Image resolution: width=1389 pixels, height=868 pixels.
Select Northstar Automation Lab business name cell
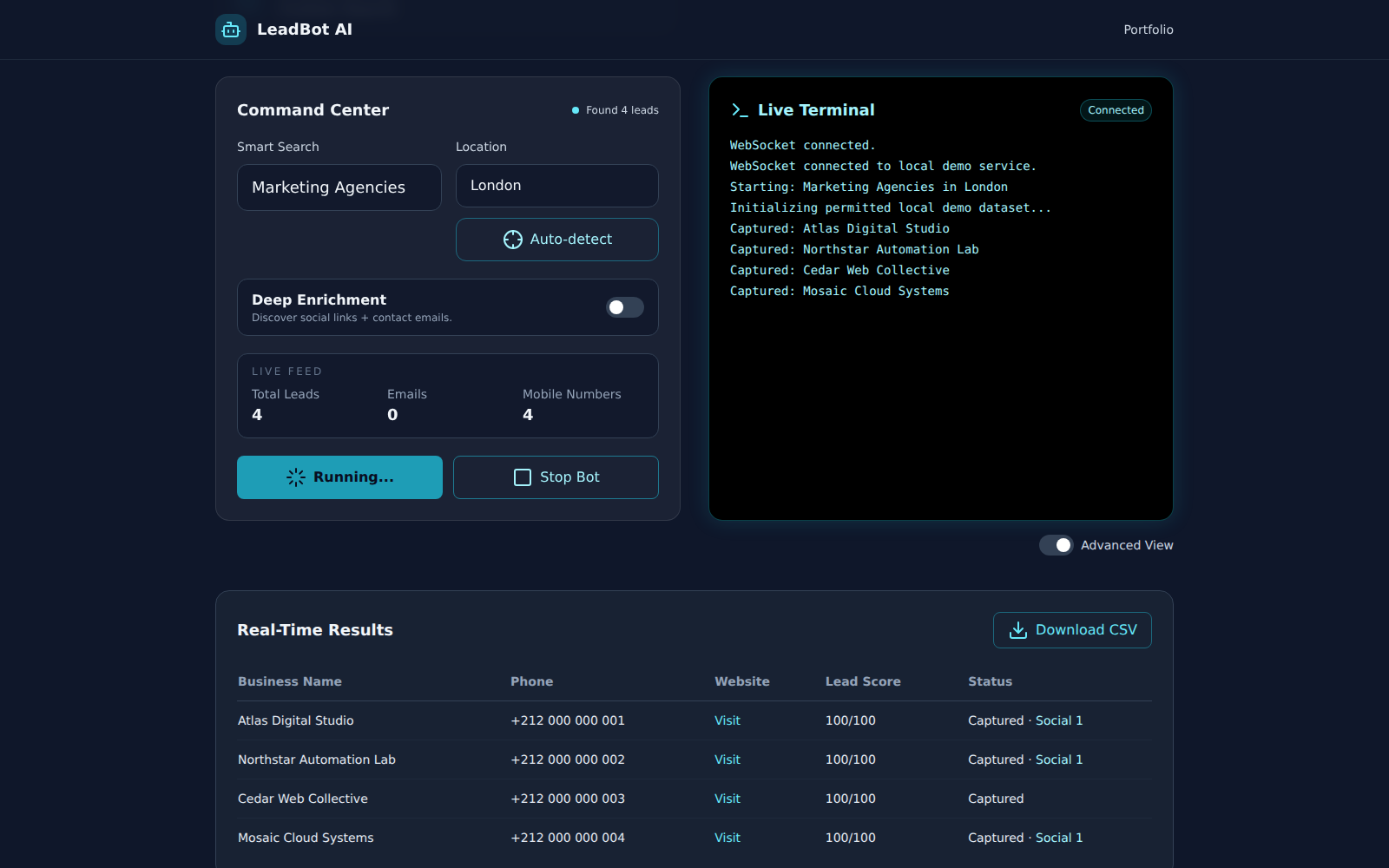[317, 759]
